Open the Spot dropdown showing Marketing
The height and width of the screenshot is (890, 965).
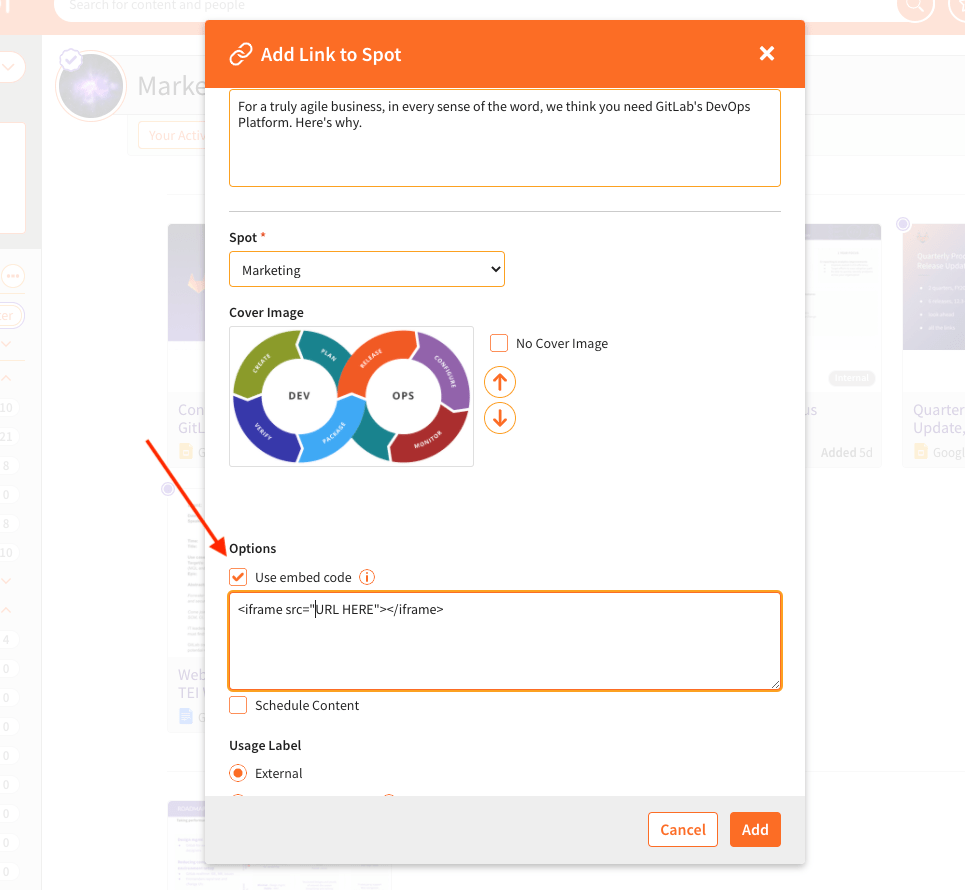point(367,270)
